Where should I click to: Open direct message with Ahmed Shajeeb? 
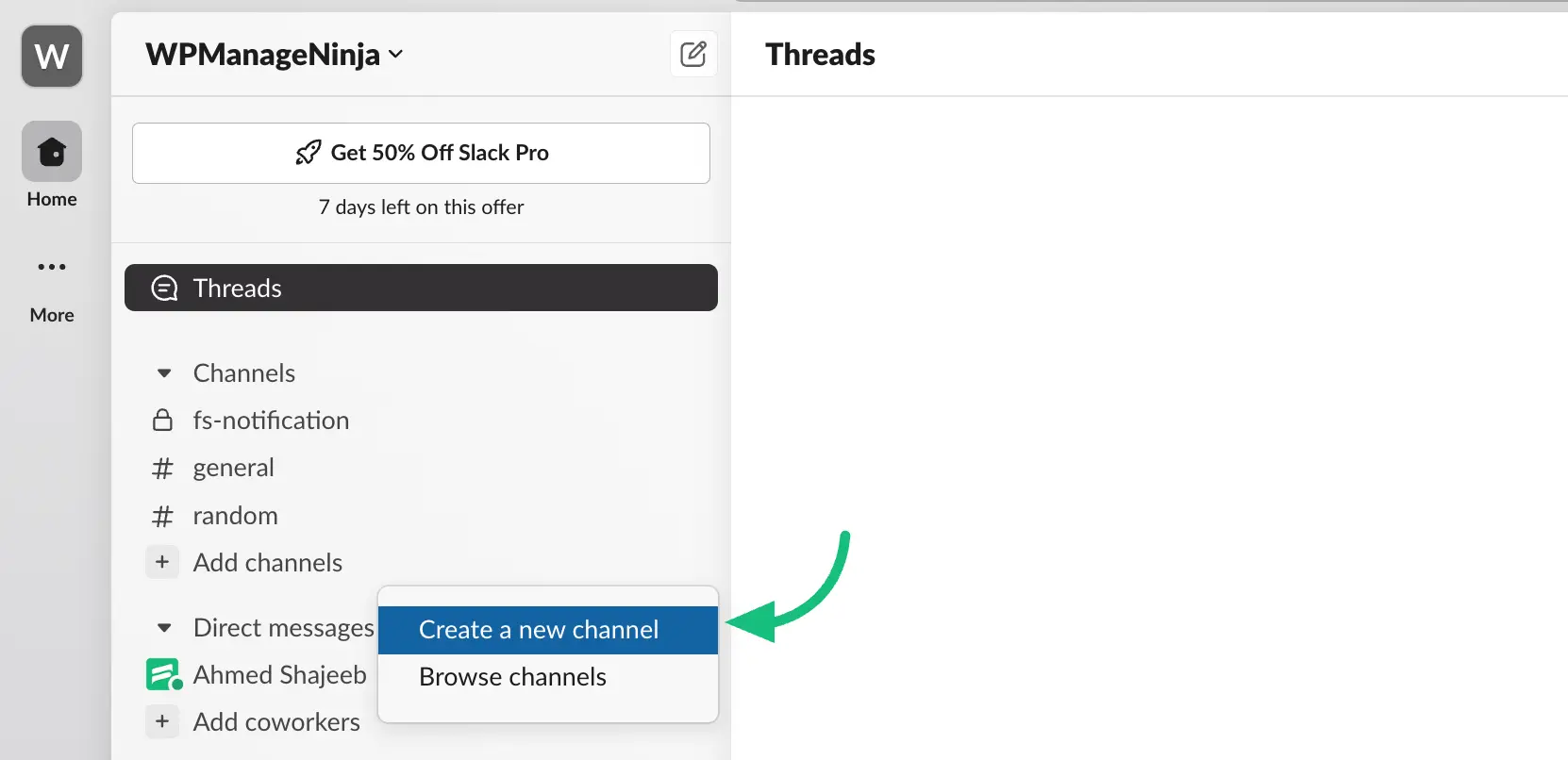tap(279, 675)
